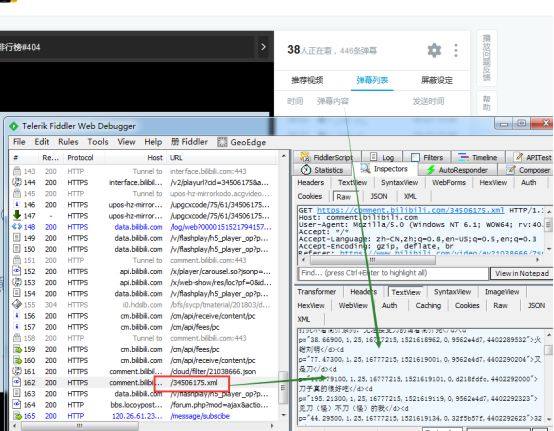Click session 161 JSON icon
554x431 pixels.
point(17,371)
